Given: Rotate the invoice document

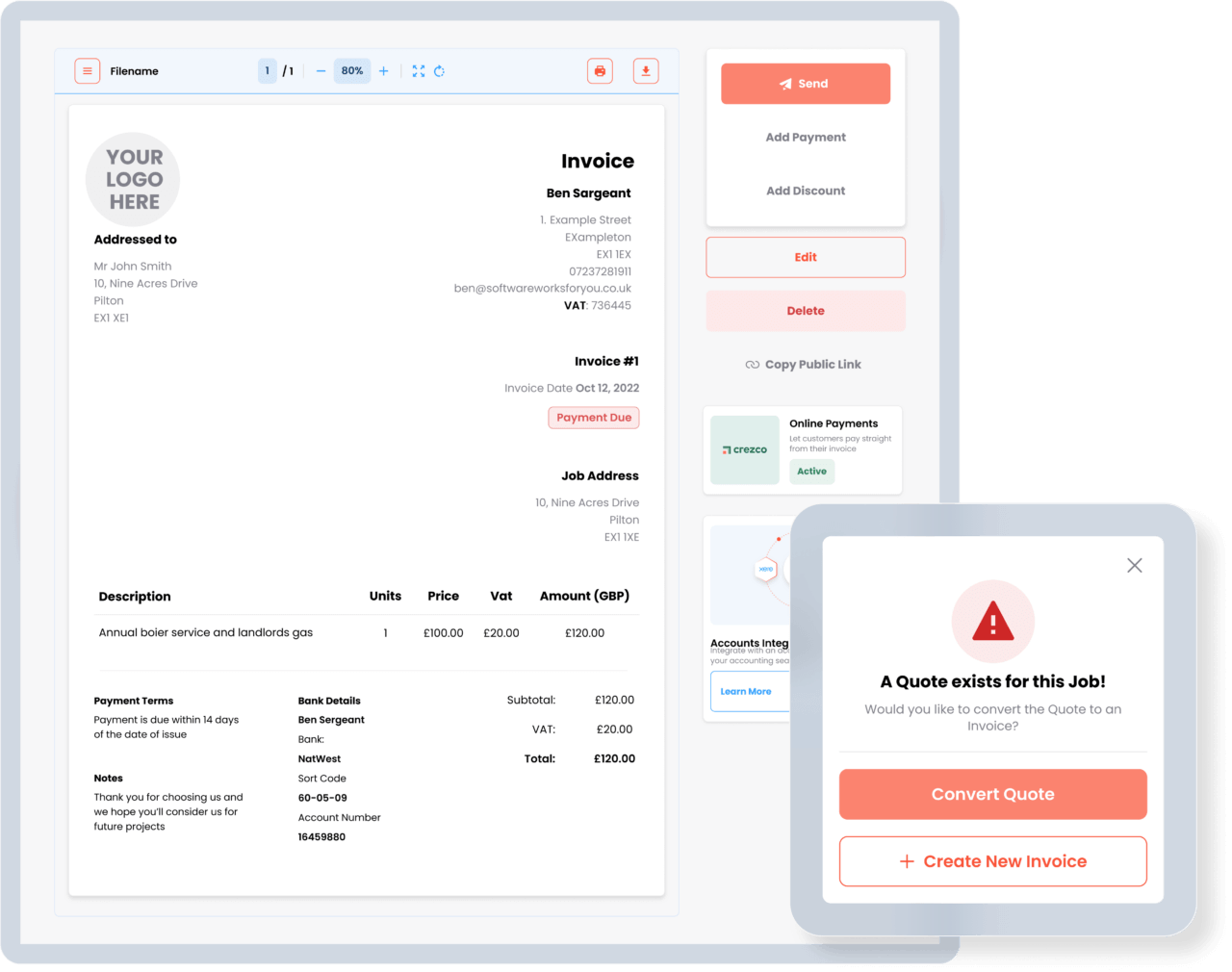Looking at the screenshot, I should click(439, 70).
